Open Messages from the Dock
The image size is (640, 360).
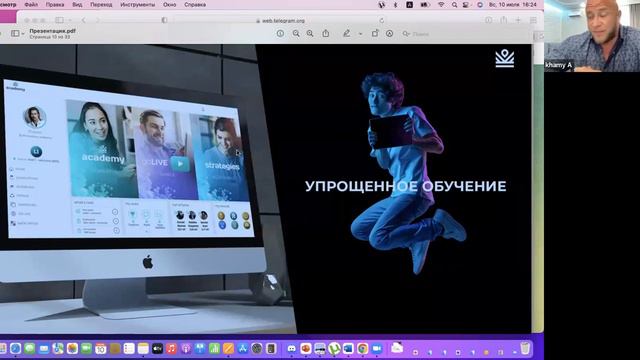coord(29,349)
